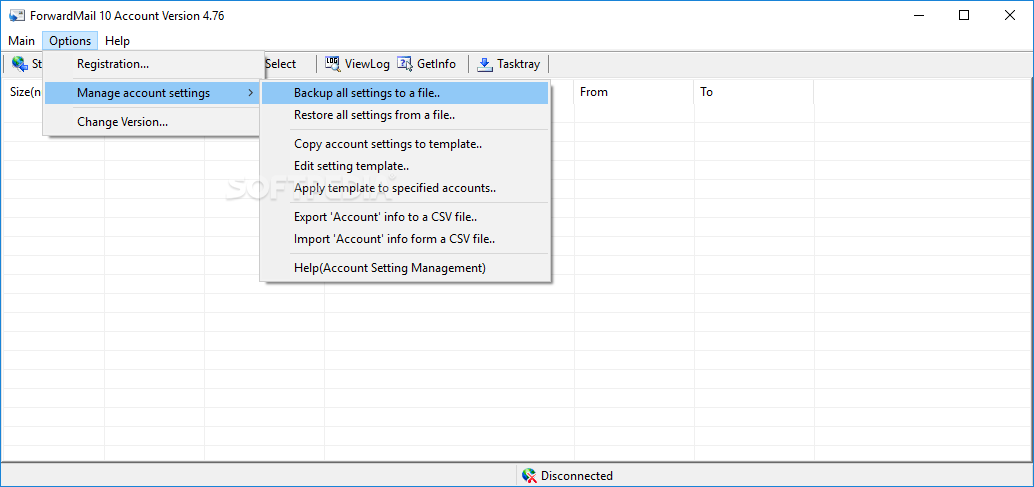Select Manage account settings submenu entry
This screenshot has width=1034, height=487.
[151, 93]
